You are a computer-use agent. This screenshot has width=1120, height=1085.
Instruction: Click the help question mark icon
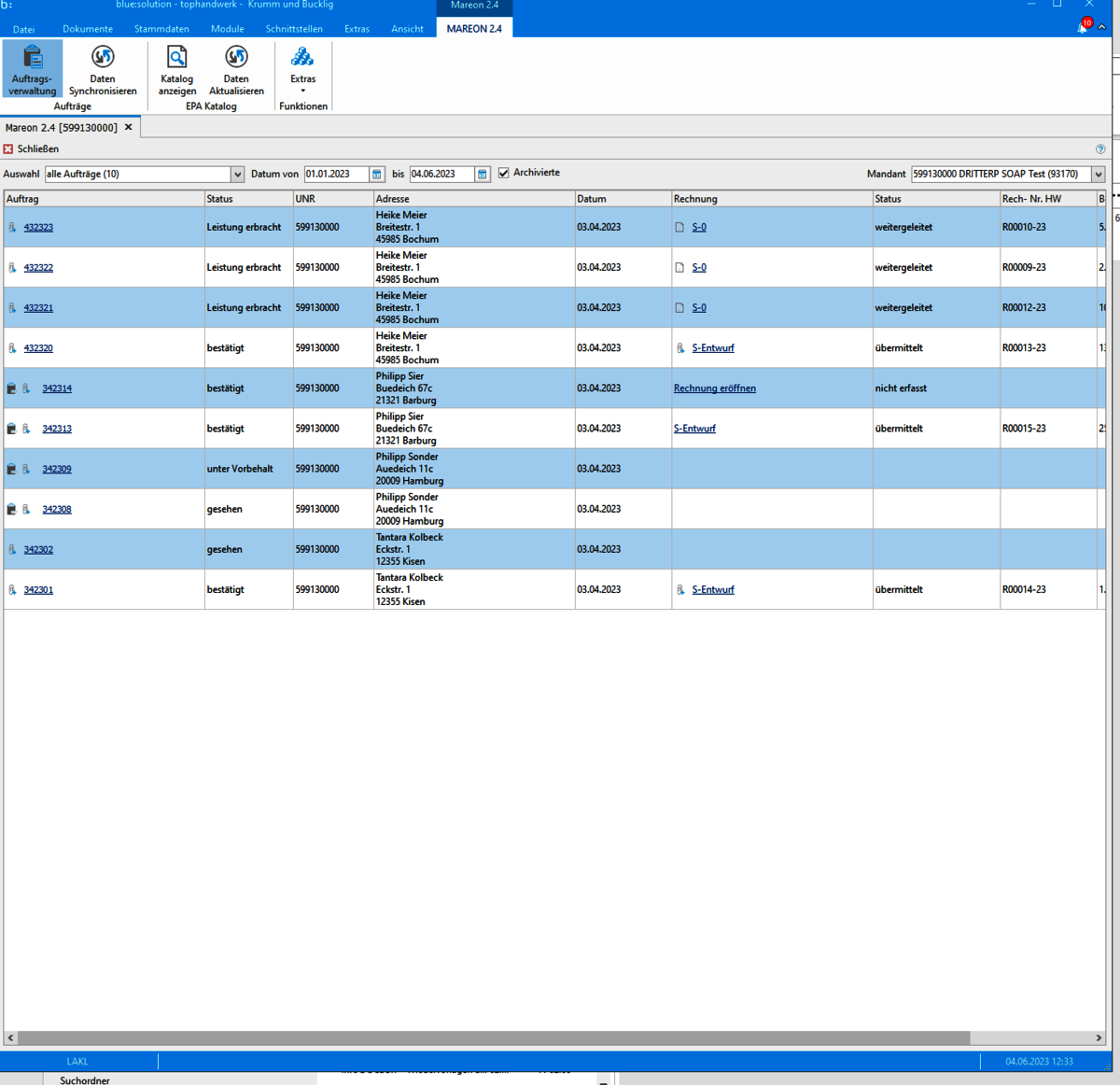tap(1100, 149)
